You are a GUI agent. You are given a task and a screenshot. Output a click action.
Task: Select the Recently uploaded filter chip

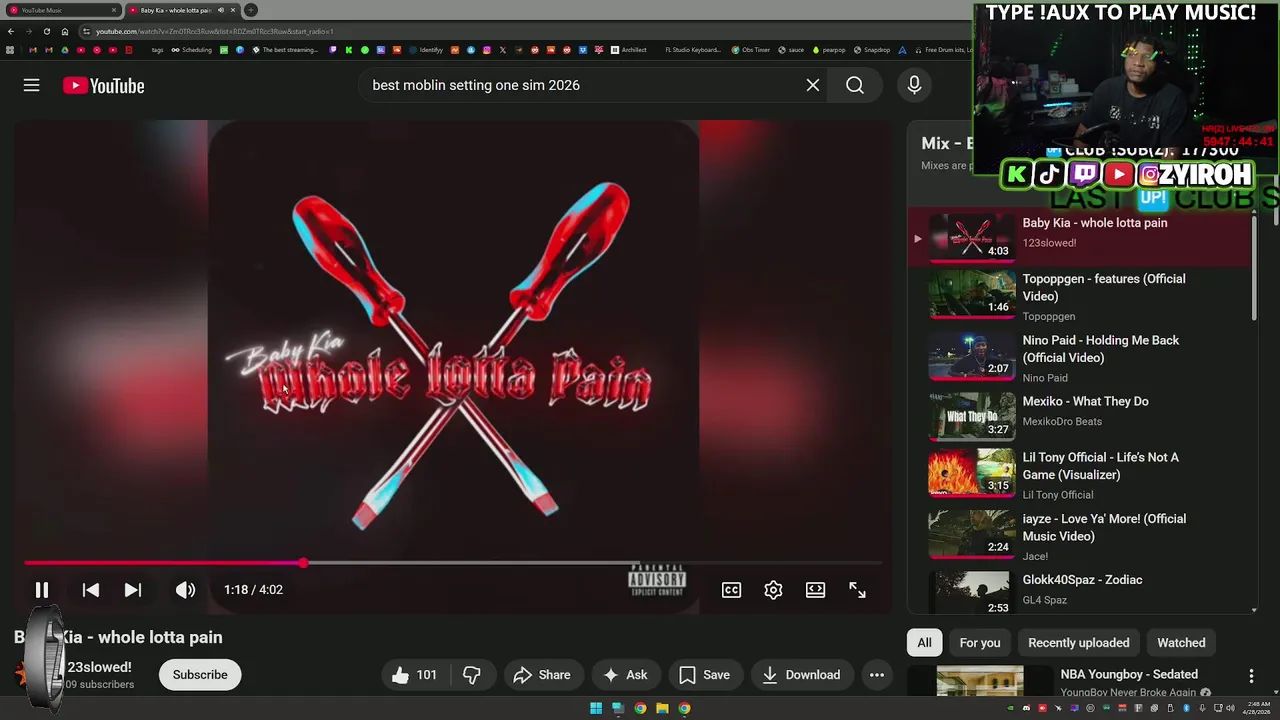tap(1079, 643)
